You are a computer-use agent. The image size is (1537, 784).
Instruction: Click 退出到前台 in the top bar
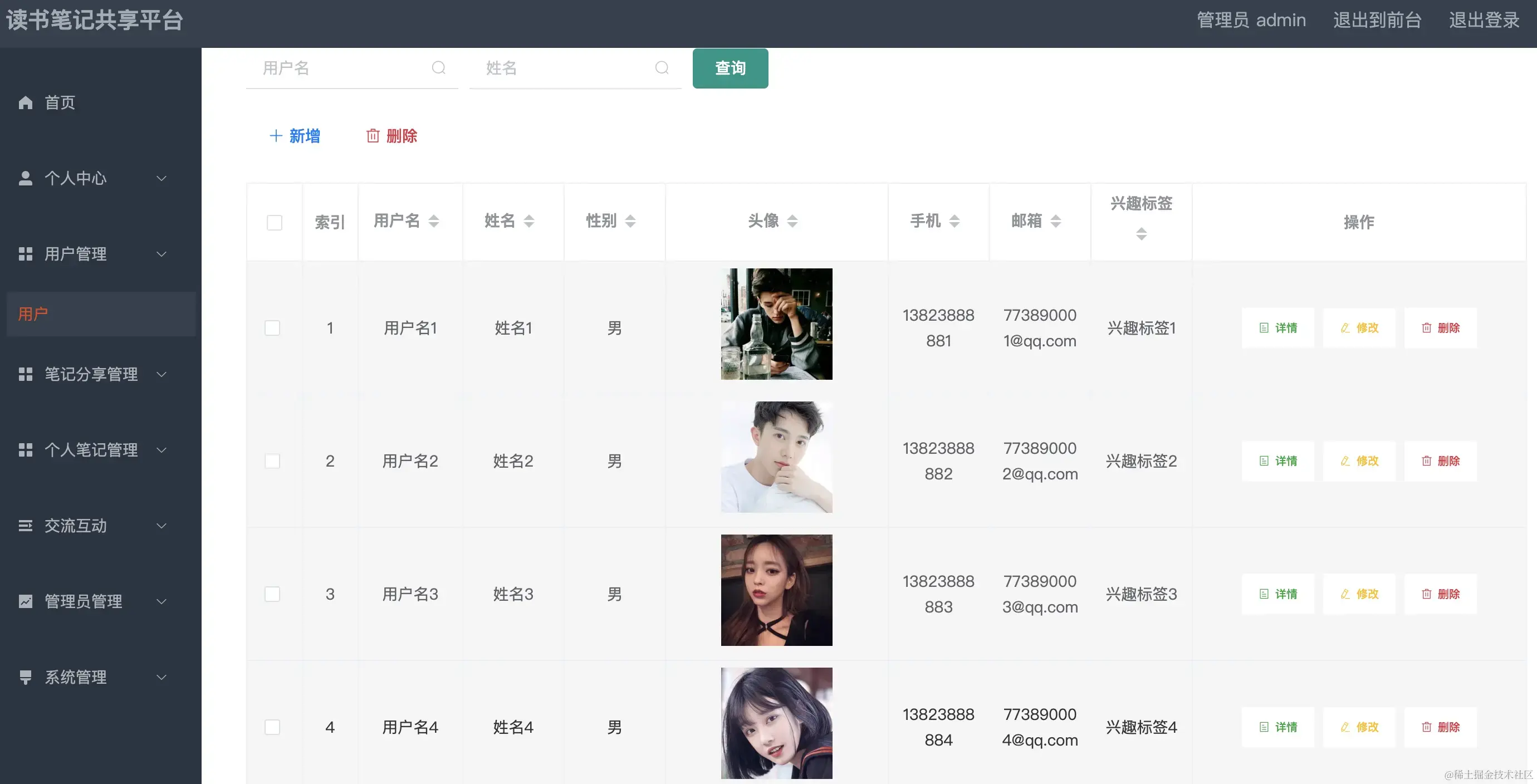(x=1377, y=19)
